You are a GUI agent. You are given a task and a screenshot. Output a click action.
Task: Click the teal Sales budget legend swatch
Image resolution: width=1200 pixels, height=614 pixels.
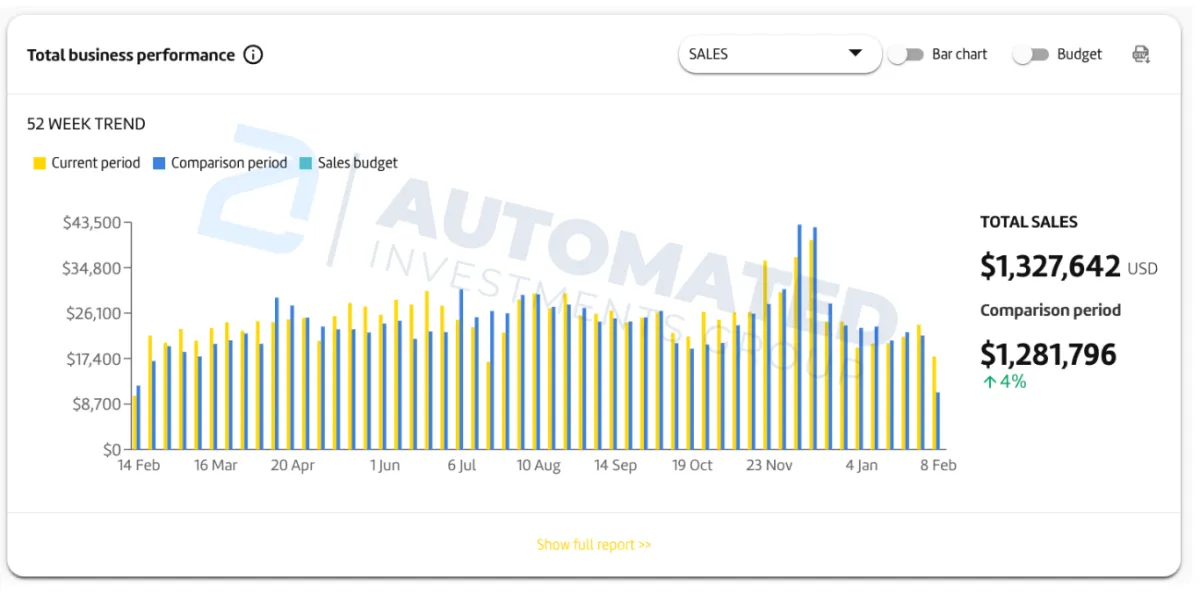(x=307, y=163)
